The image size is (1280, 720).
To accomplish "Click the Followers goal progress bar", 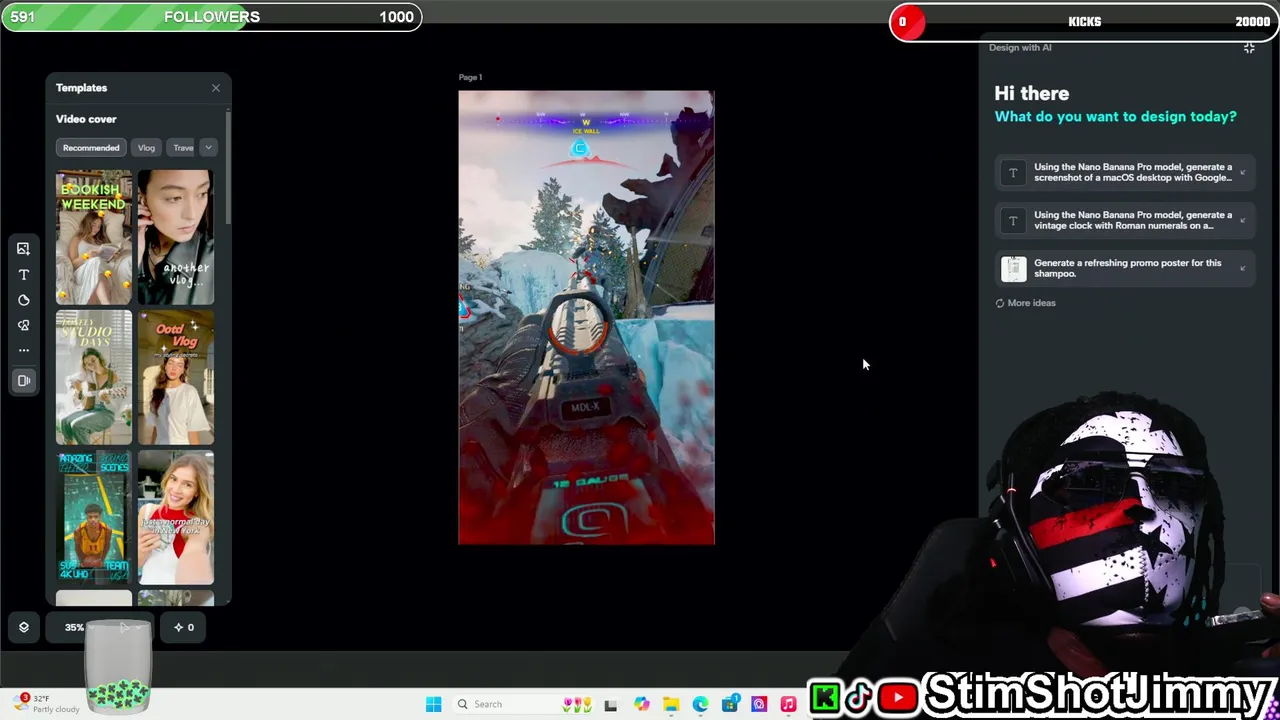I will click(211, 17).
